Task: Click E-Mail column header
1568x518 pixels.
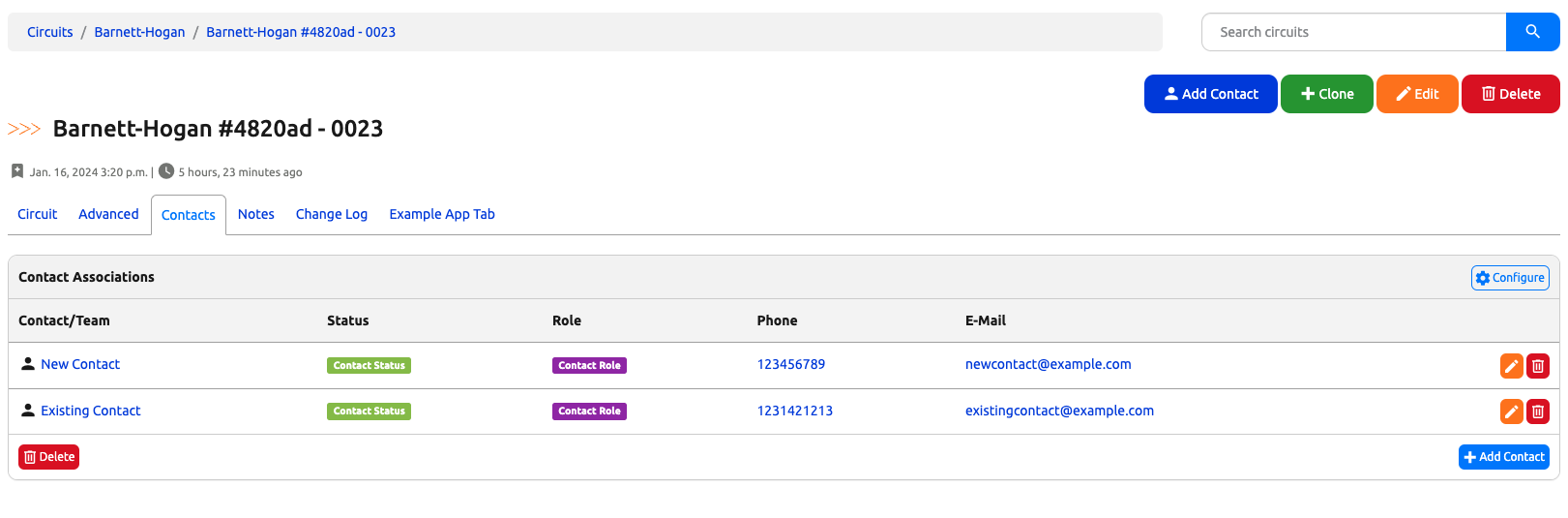Action: pyautogui.click(x=986, y=320)
